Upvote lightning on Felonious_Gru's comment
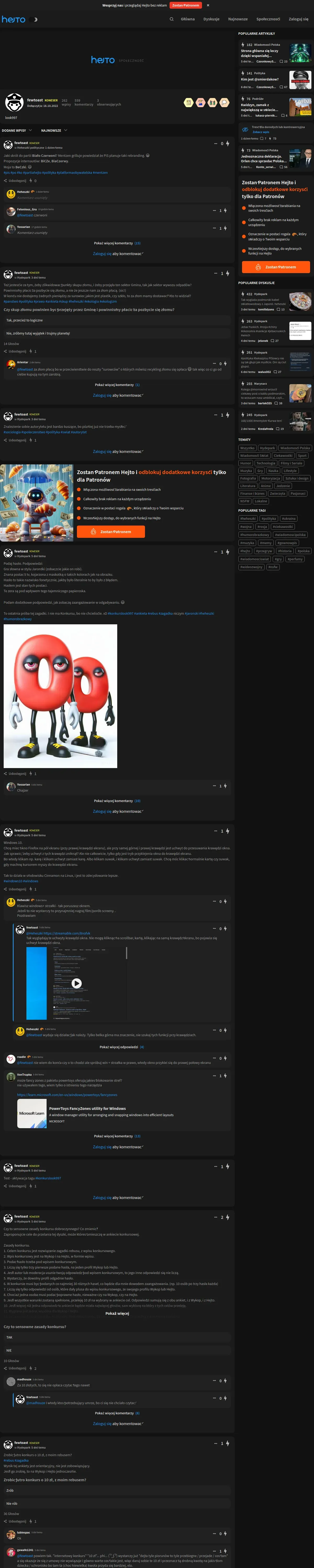 pos(226,211)
